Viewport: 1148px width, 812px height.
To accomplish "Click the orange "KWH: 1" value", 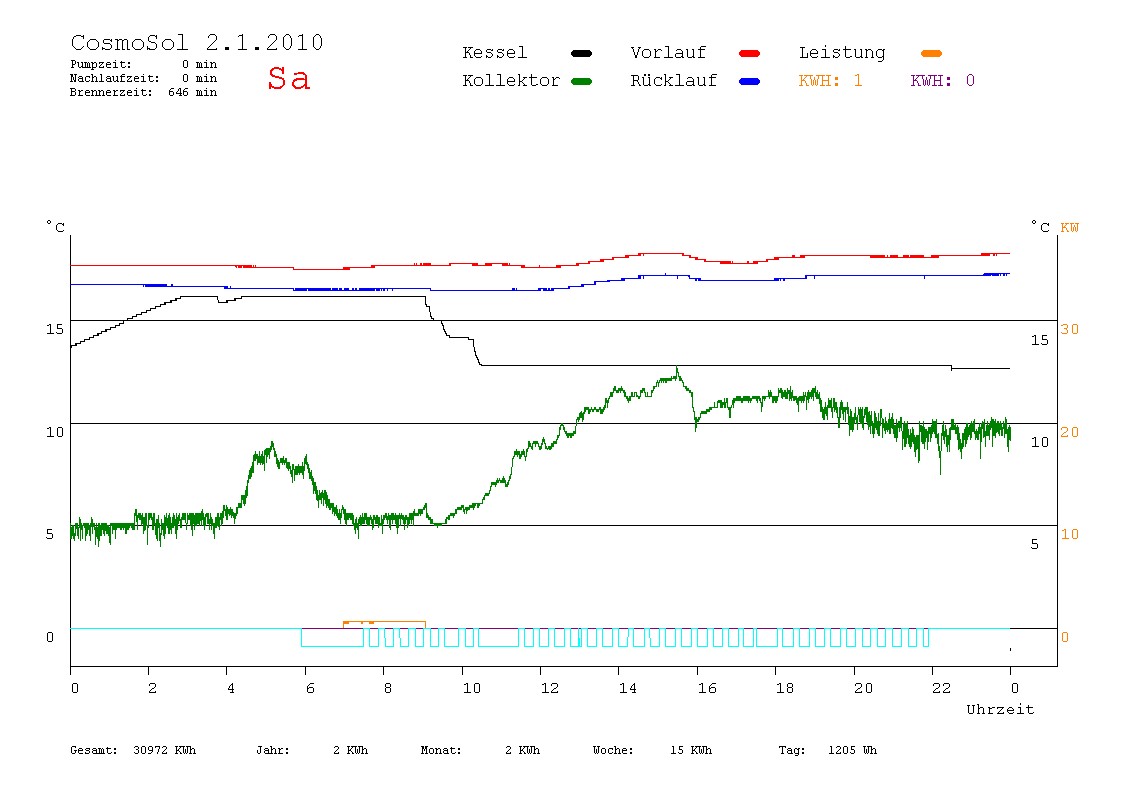I will point(830,81).
